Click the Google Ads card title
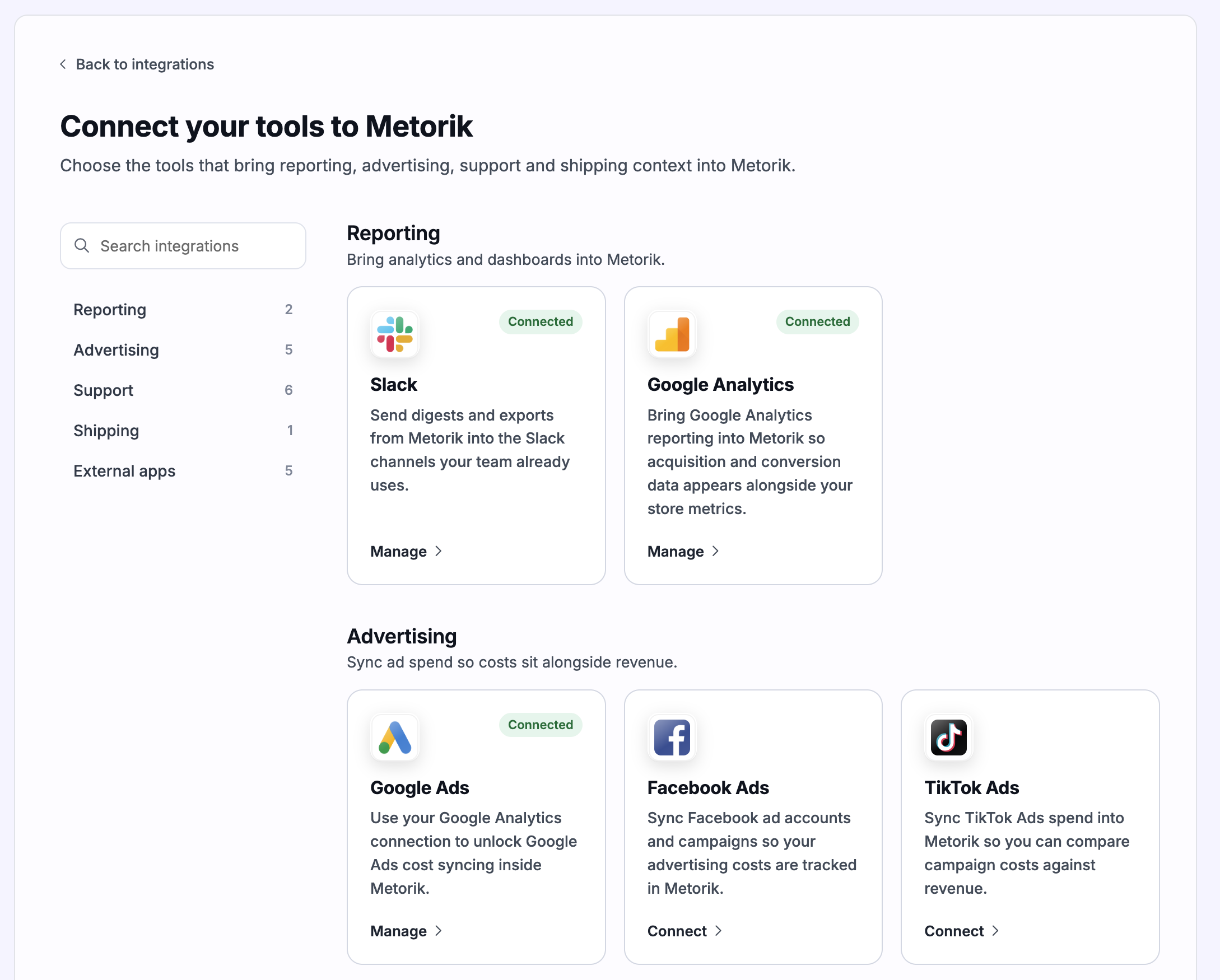1220x980 pixels. coord(420,787)
